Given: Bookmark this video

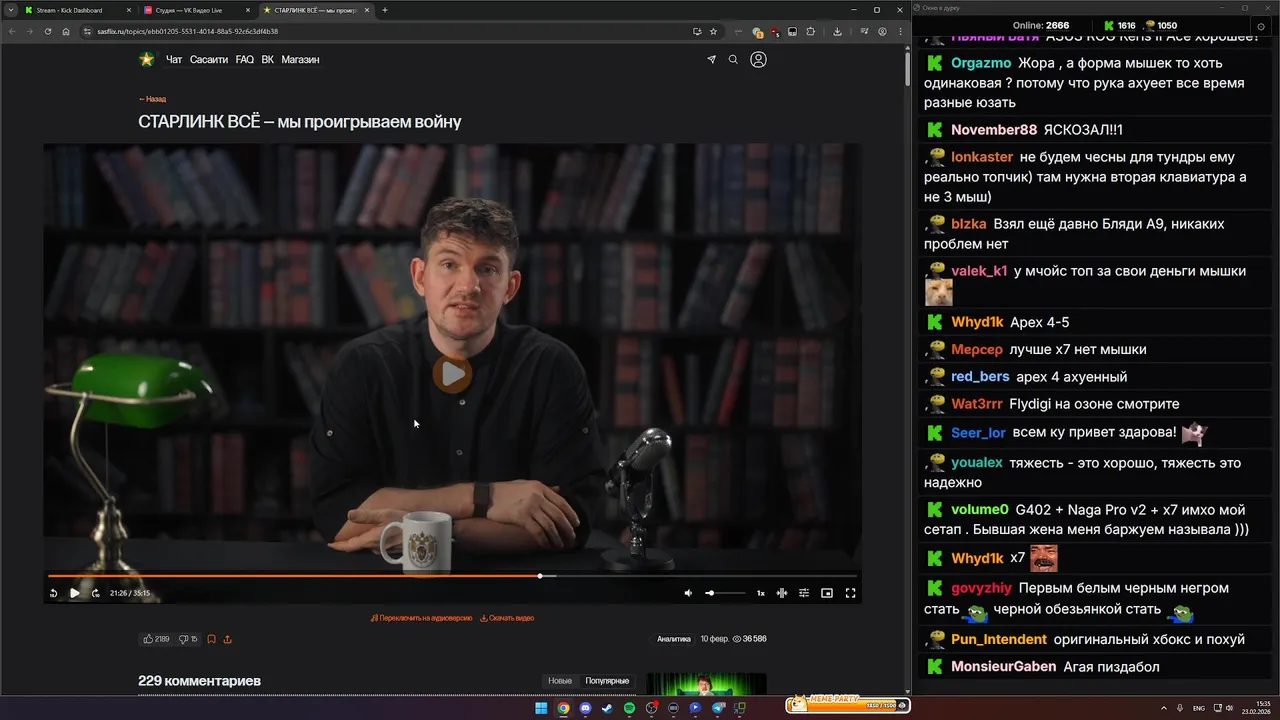Looking at the screenshot, I should tap(211, 639).
